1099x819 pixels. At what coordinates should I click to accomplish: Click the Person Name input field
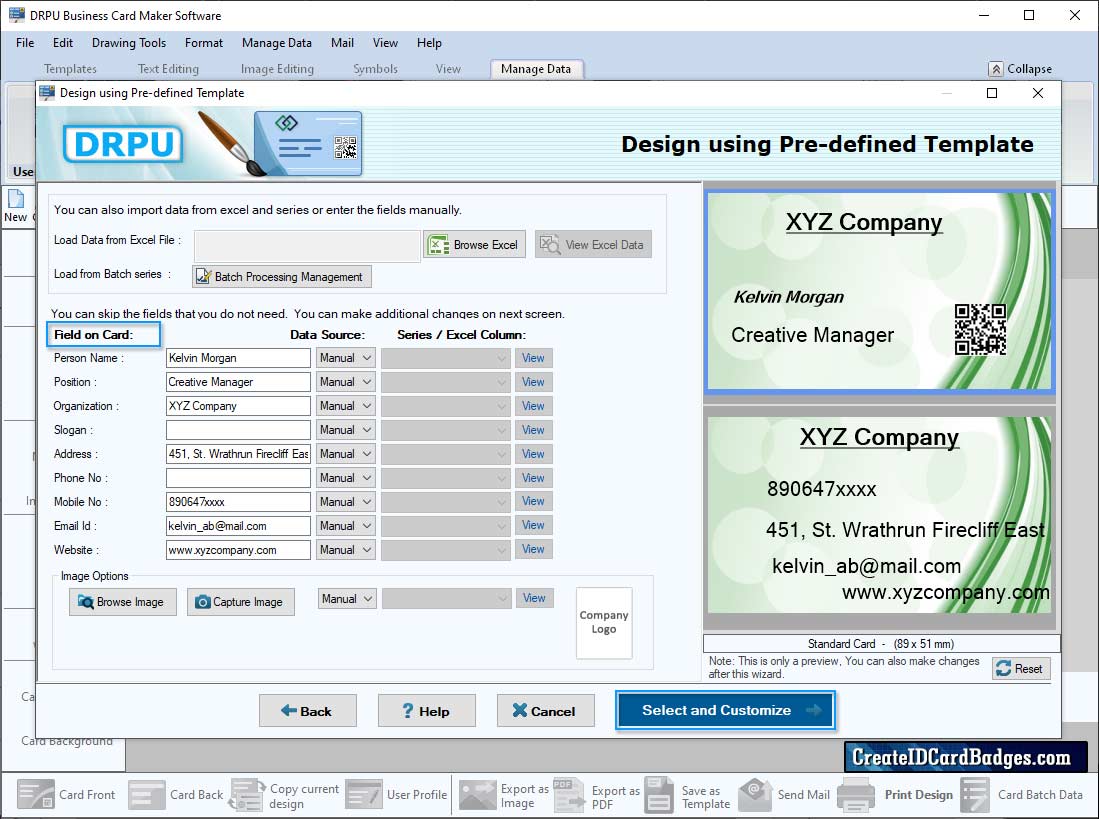(x=238, y=358)
